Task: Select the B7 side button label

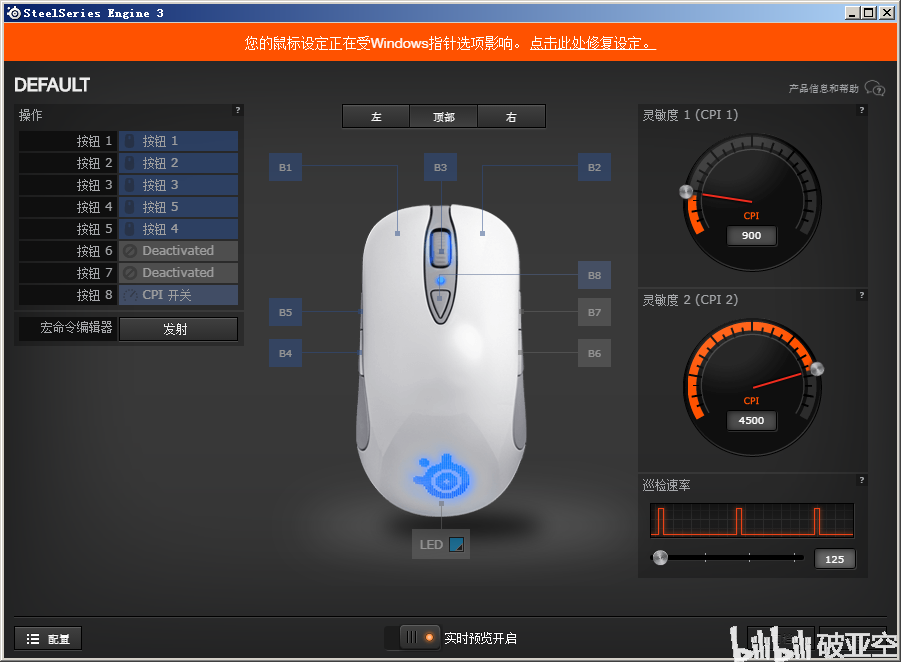Action: (594, 313)
